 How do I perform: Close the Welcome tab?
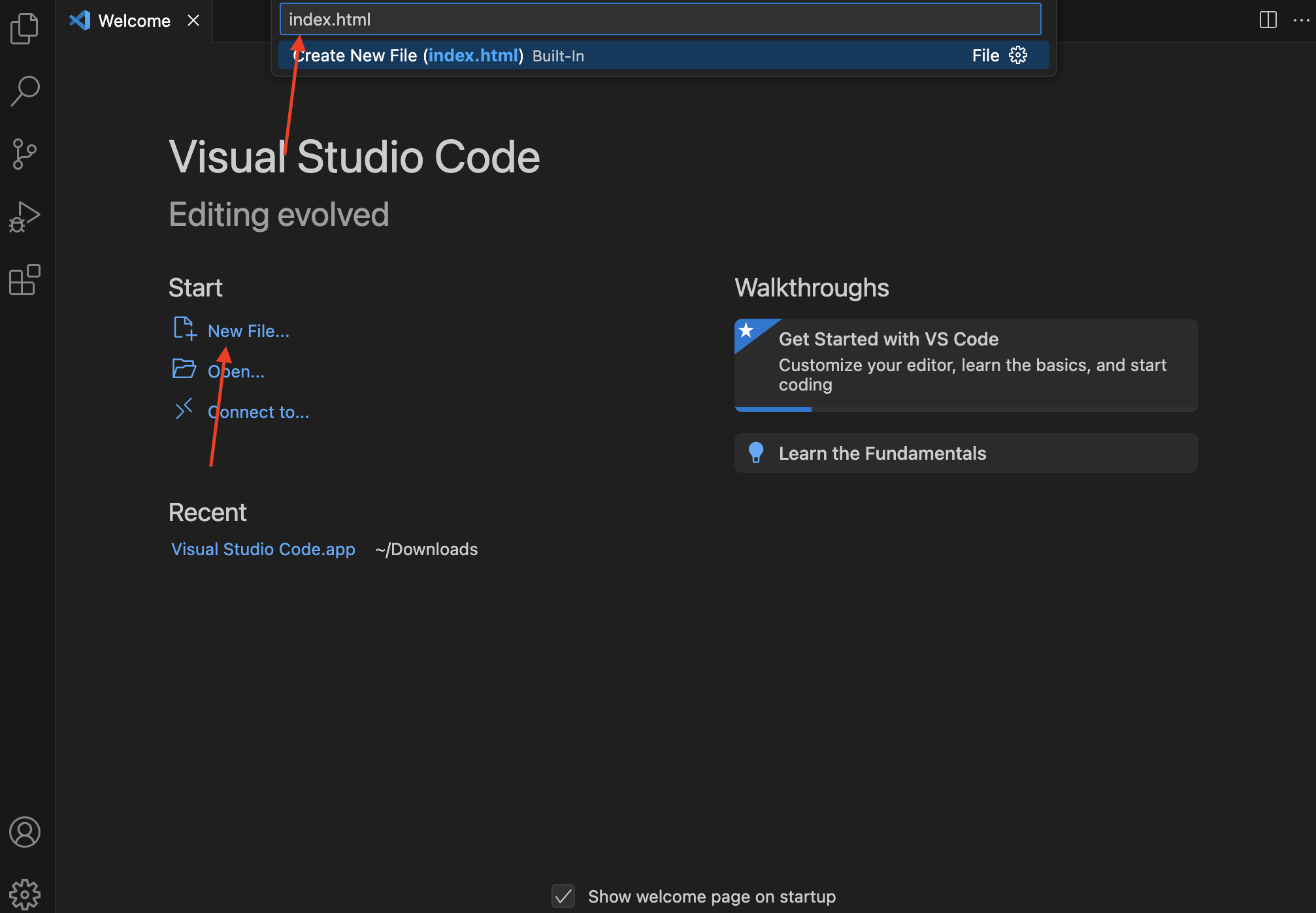[x=193, y=20]
